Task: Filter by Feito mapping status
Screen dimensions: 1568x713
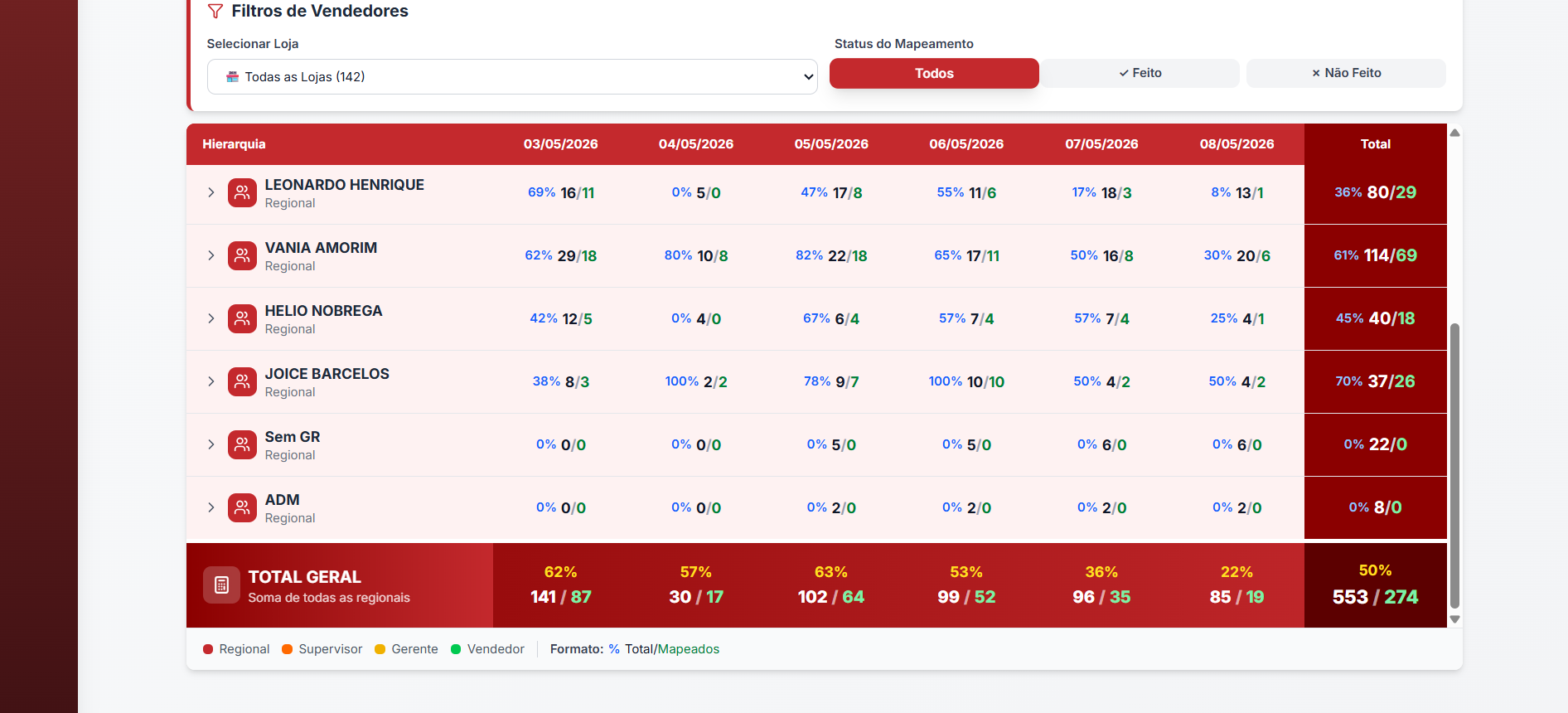Action: point(1140,73)
